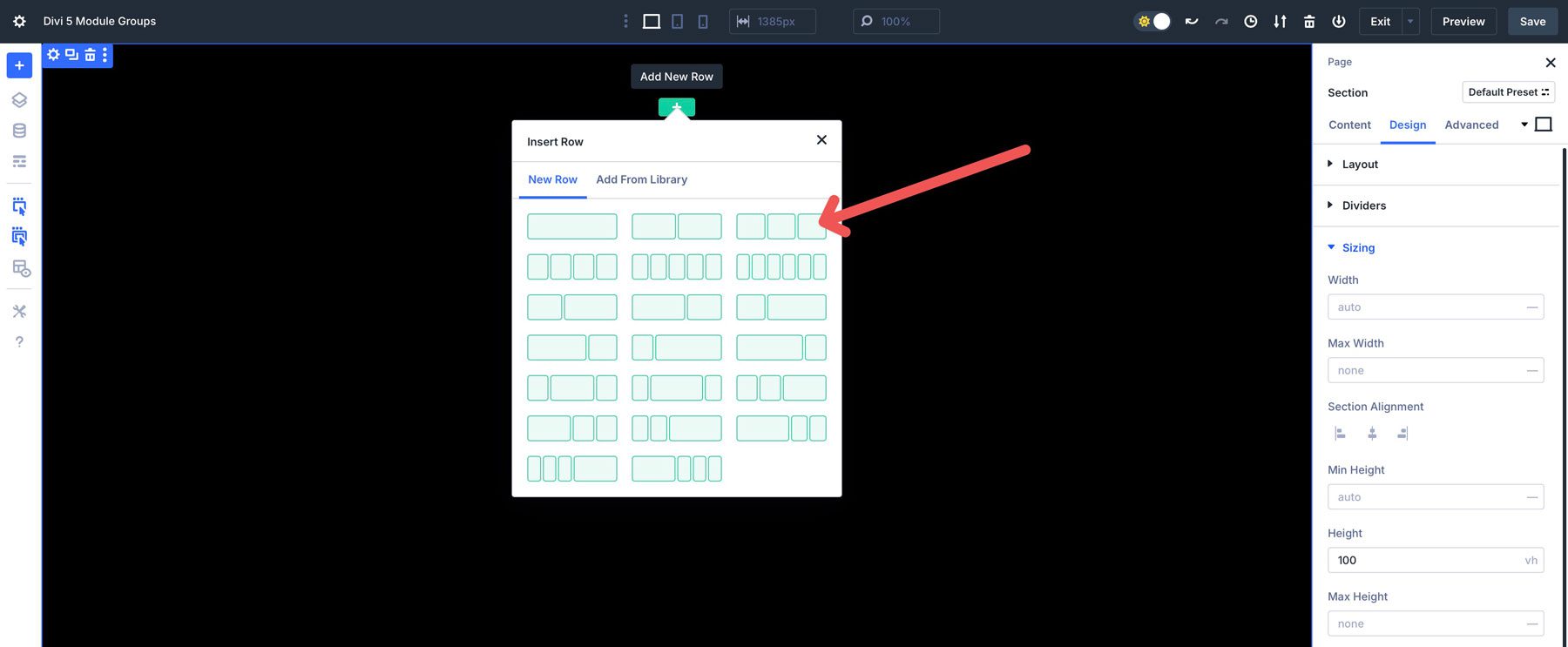Image resolution: width=1568 pixels, height=647 pixels.
Task: Choose the four equal columns layout
Action: point(572,266)
